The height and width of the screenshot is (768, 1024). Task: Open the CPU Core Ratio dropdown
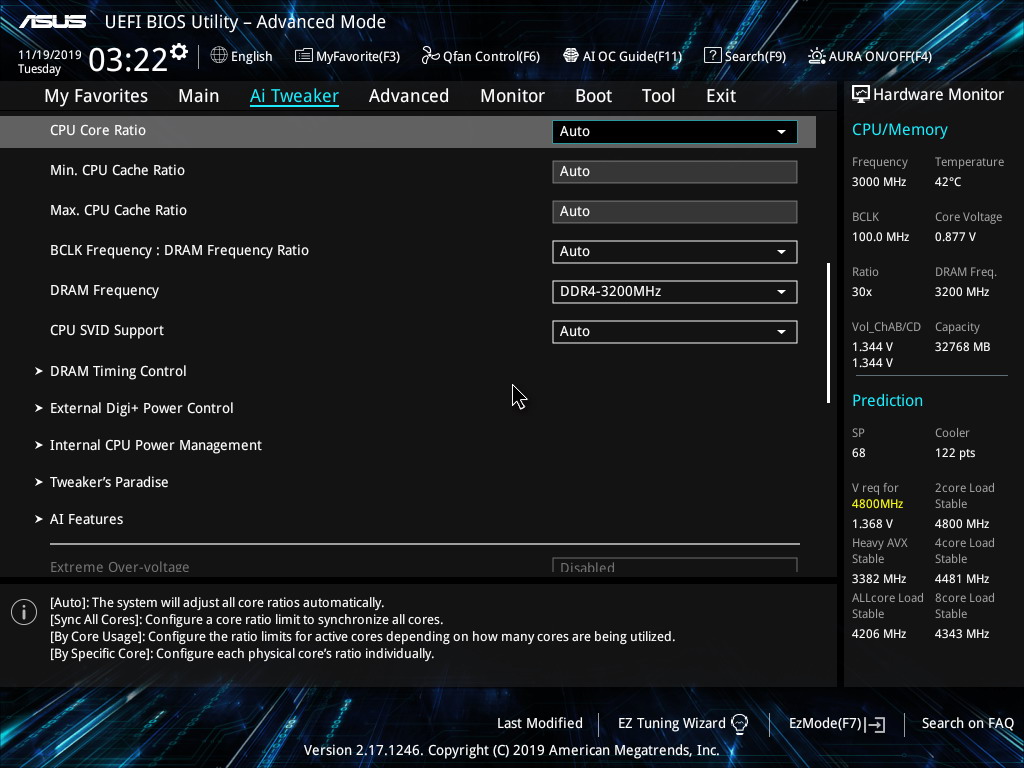[675, 131]
